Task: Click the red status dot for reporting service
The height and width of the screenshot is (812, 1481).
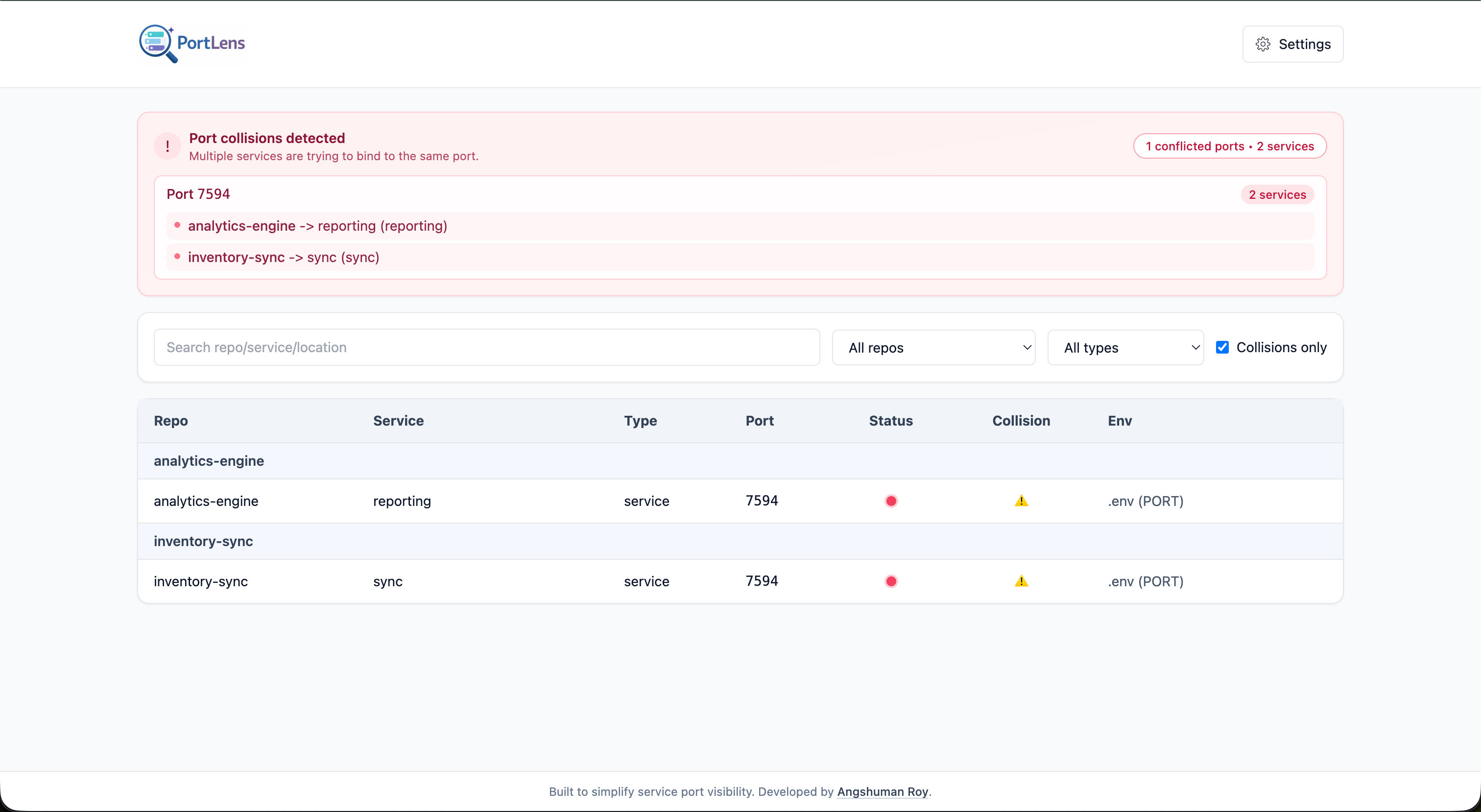Action: (x=891, y=501)
